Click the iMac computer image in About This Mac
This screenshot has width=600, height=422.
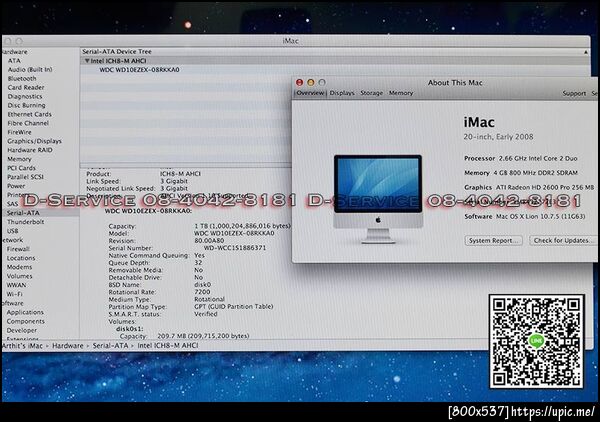coord(378,199)
